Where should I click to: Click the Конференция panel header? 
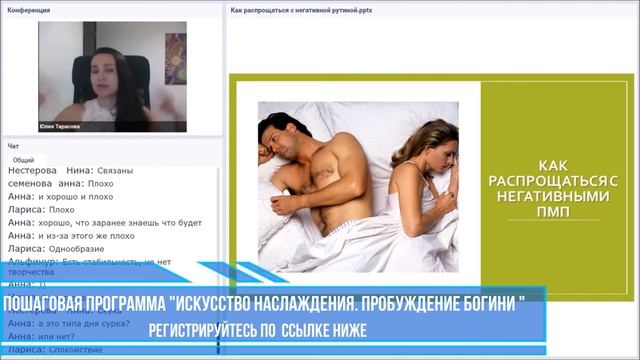click(x=29, y=10)
